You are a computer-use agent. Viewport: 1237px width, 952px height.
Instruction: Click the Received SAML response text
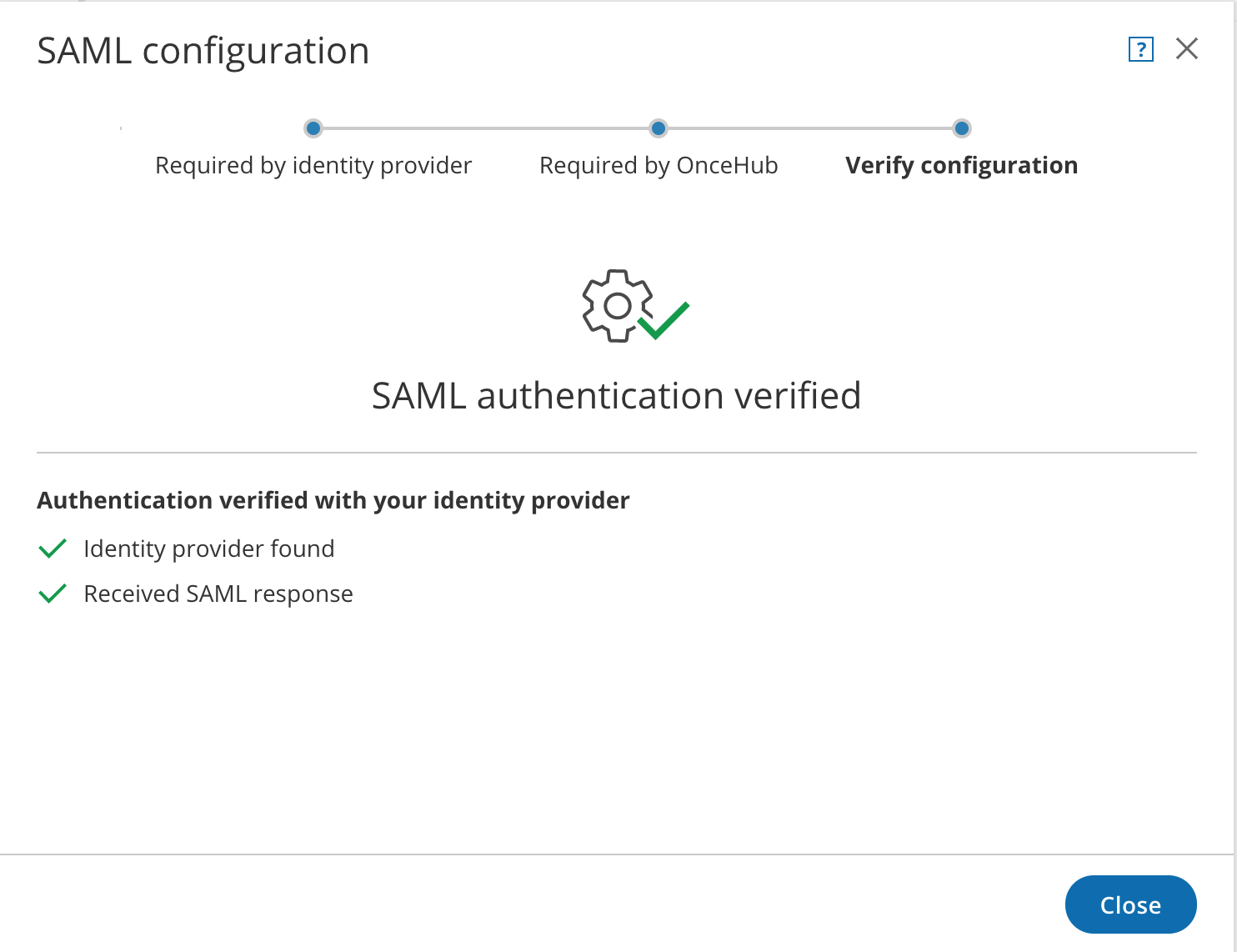coord(218,594)
